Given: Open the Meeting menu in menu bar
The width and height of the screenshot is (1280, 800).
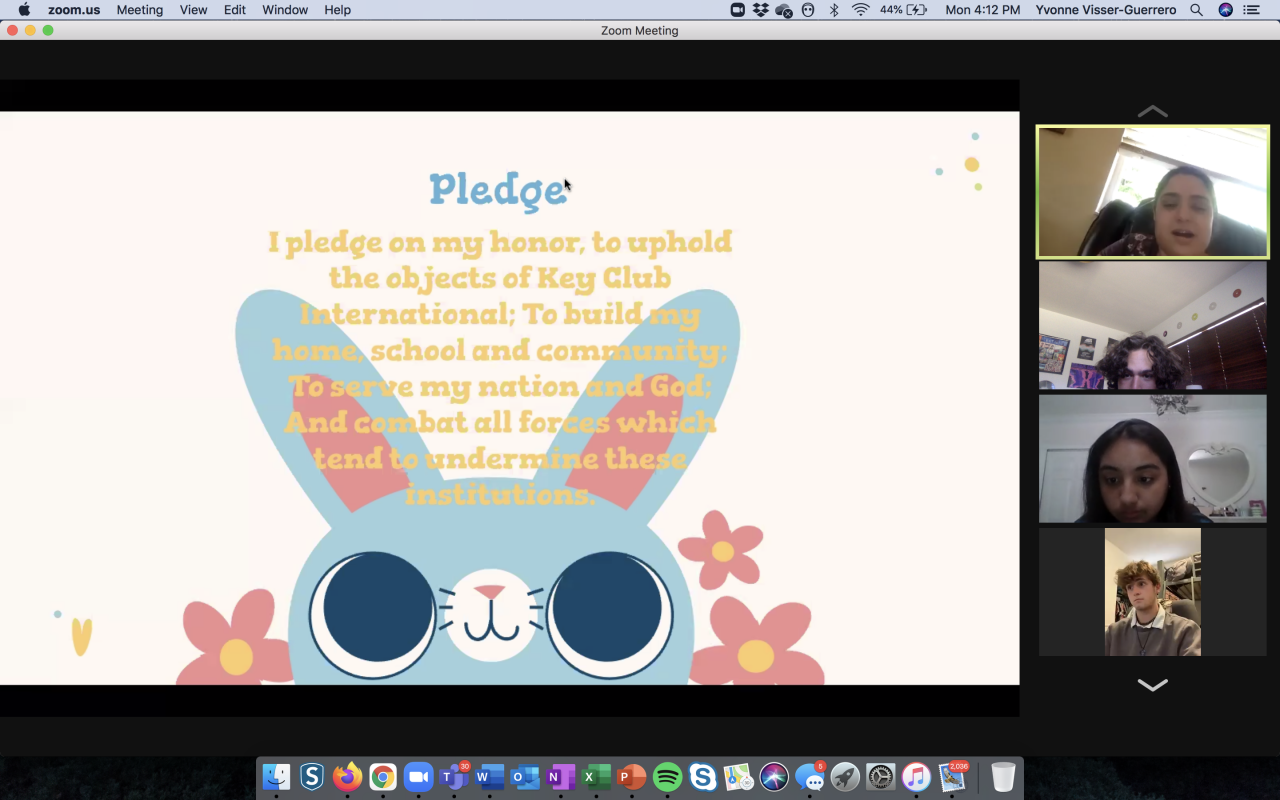Looking at the screenshot, I should click(139, 10).
